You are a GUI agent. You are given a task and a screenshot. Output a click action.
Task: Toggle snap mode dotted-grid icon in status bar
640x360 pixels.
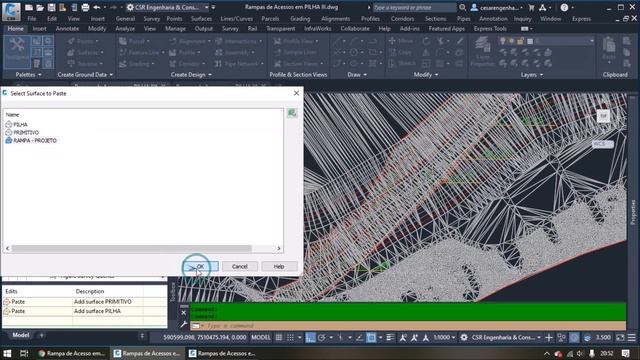tap(290, 338)
